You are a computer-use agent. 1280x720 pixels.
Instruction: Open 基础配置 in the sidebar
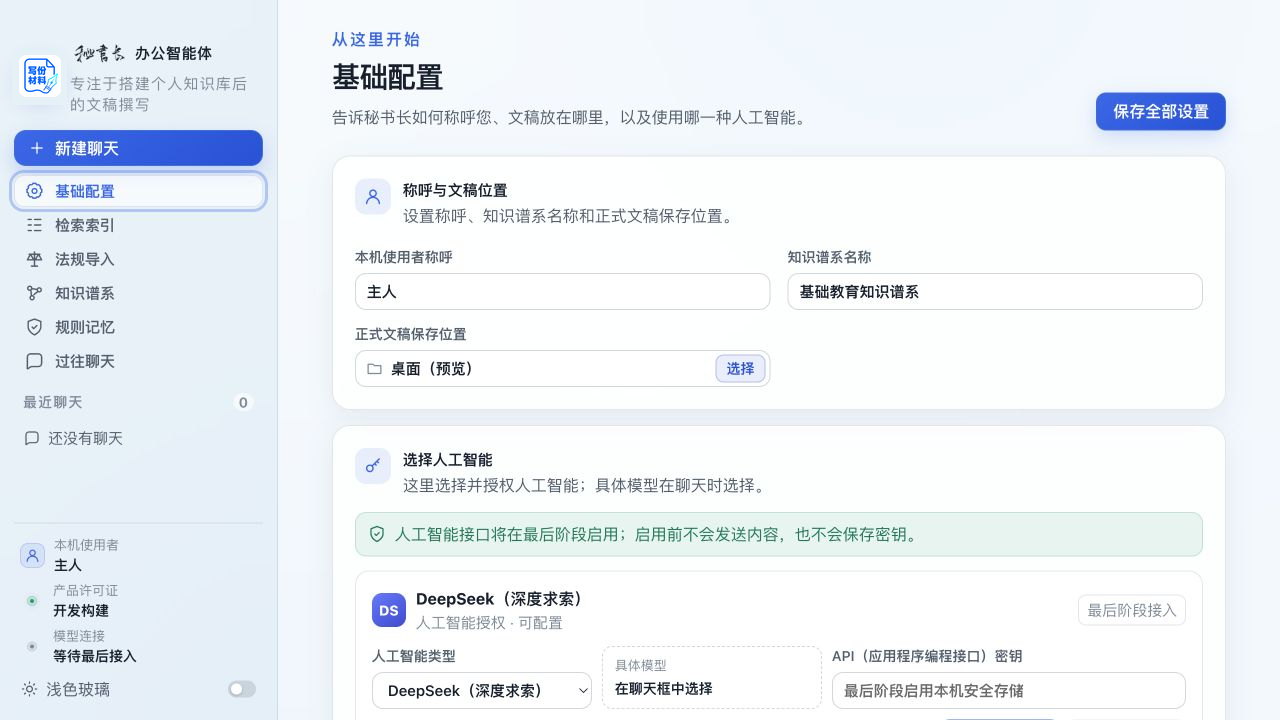138,191
